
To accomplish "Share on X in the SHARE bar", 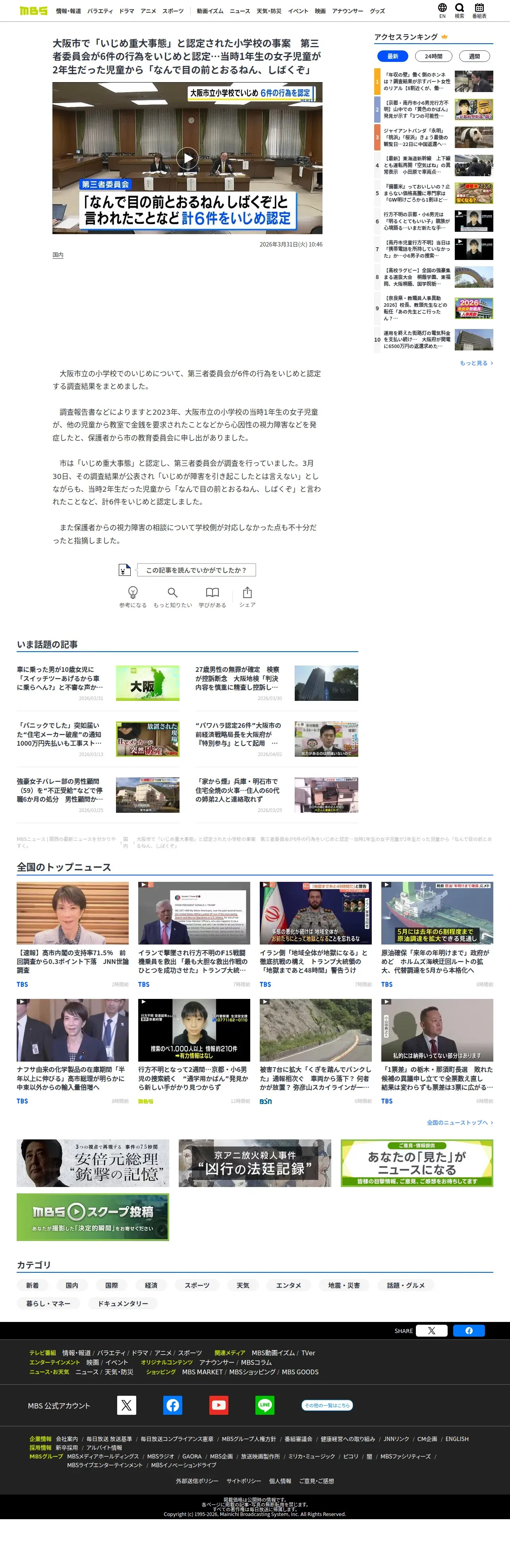I will [431, 1331].
